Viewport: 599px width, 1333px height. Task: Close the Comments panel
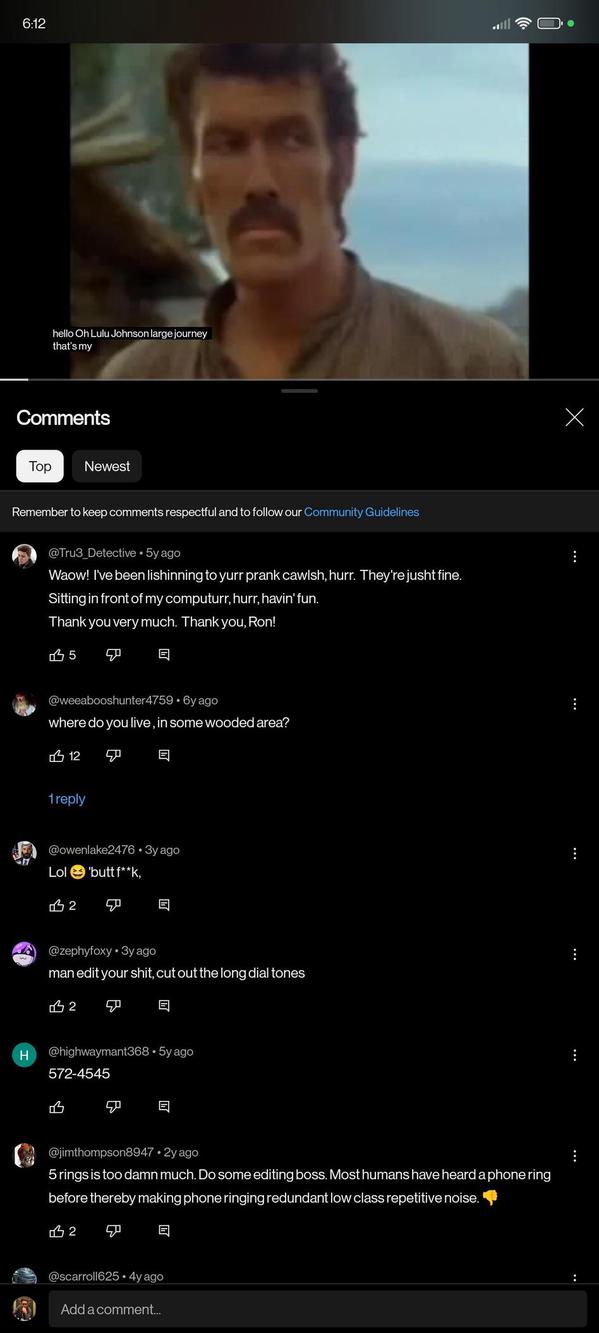pos(574,417)
